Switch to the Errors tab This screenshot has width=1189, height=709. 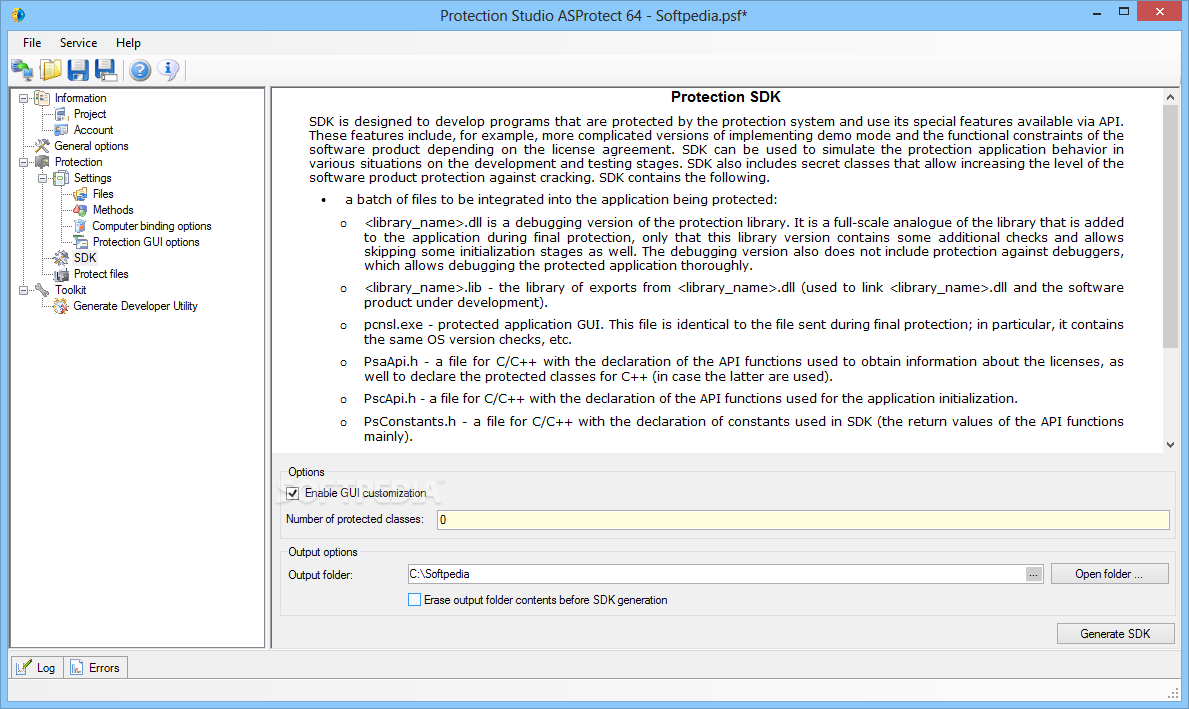[96, 667]
